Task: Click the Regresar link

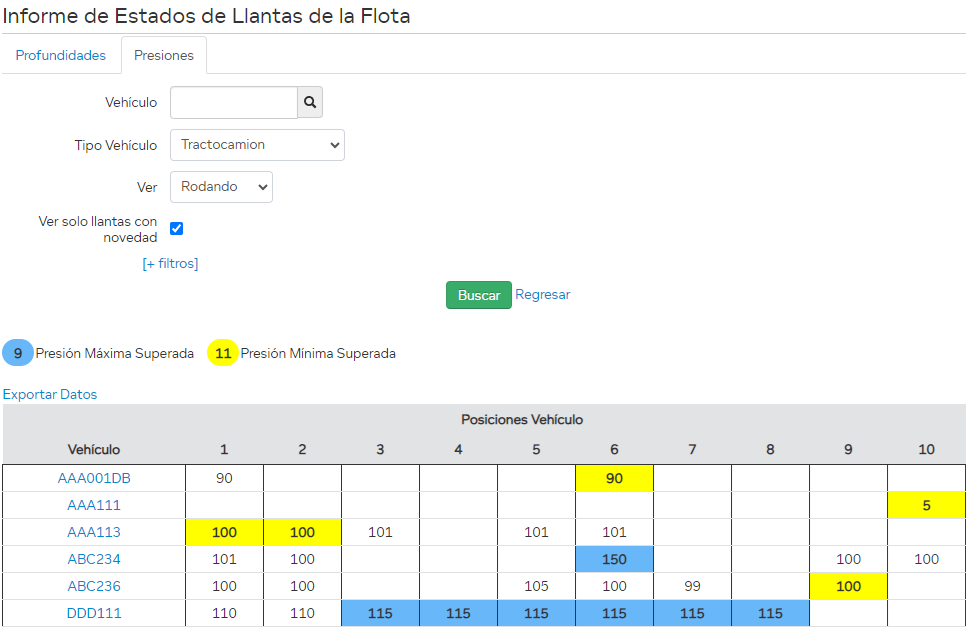Action: tap(543, 294)
